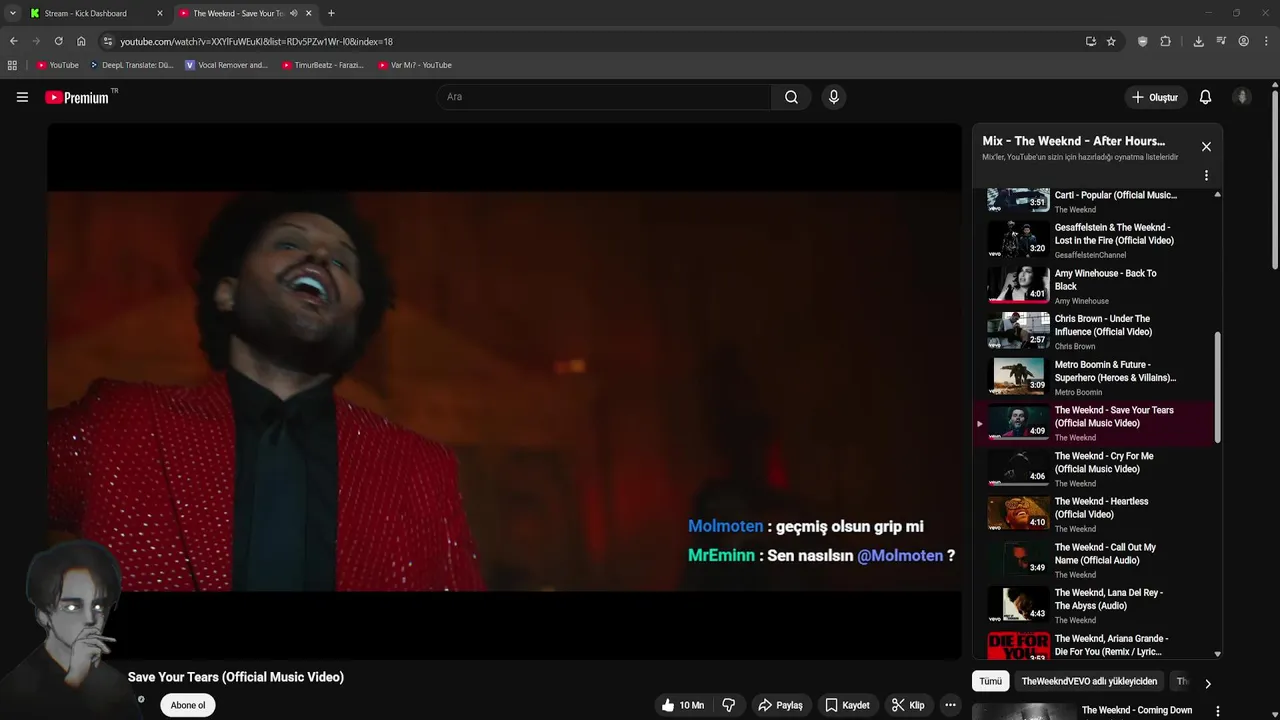The image size is (1280, 720).
Task: Click the page vertical scrollbar thumb
Action: click(1275, 180)
